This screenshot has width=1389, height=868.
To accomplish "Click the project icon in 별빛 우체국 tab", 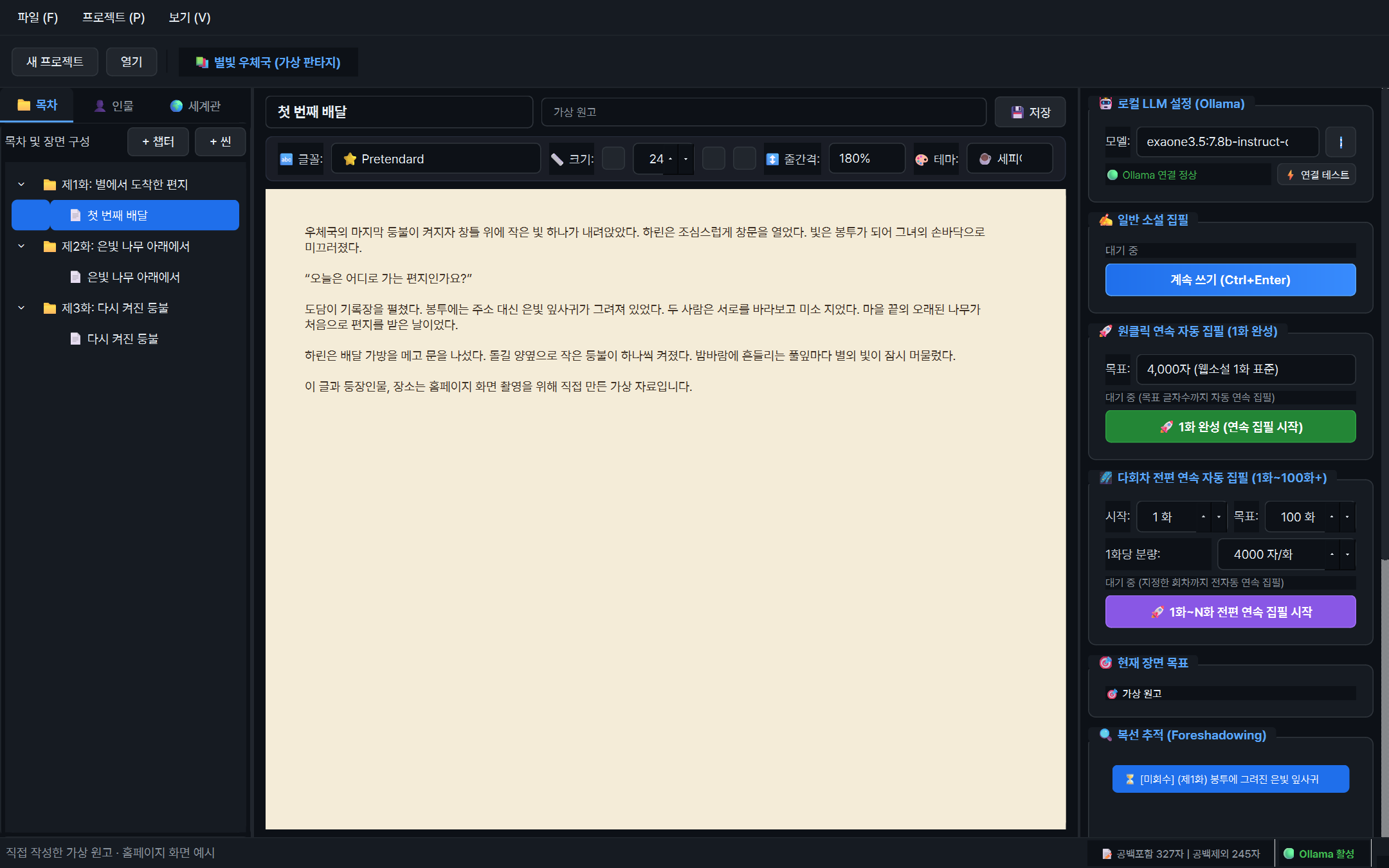I will (202, 62).
